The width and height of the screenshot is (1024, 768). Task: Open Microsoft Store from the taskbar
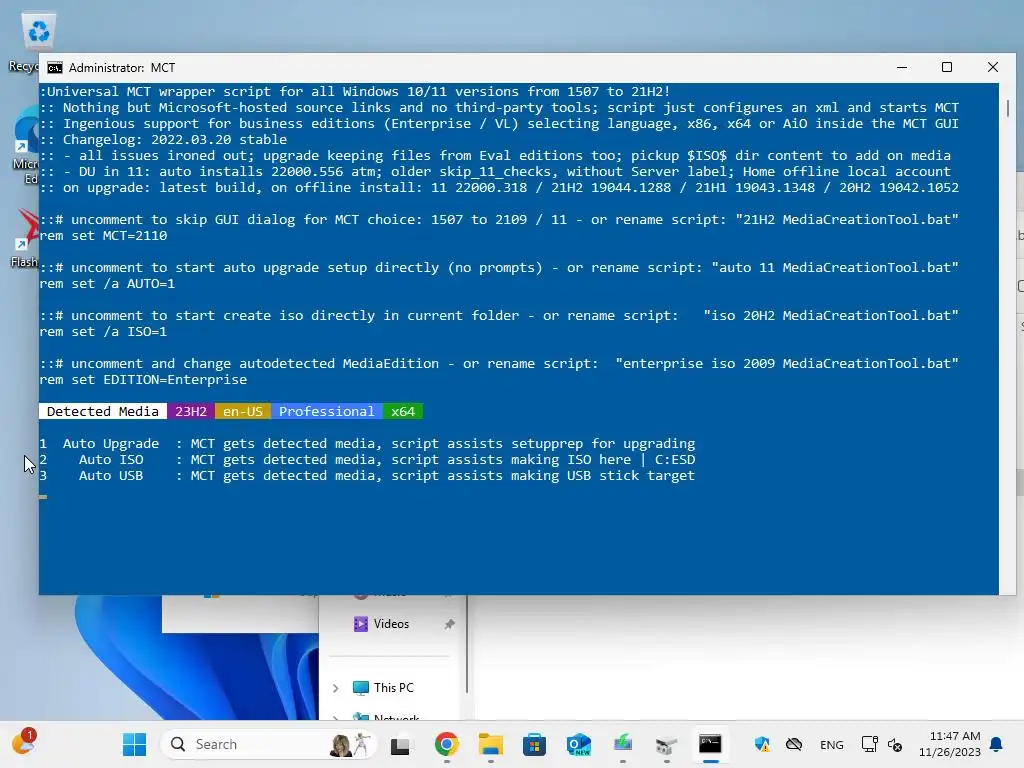534,744
